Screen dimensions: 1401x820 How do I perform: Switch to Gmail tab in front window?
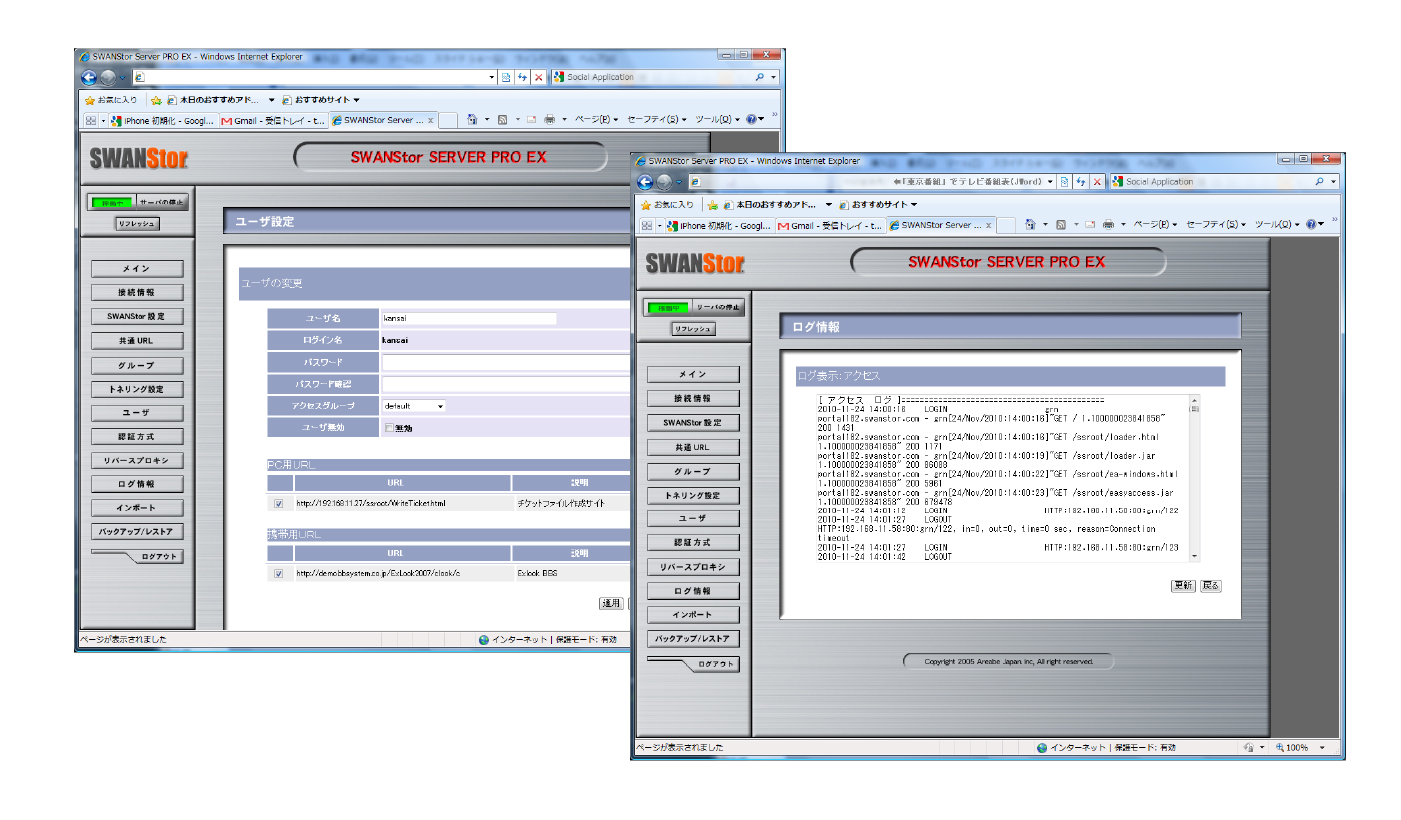click(x=830, y=225)
